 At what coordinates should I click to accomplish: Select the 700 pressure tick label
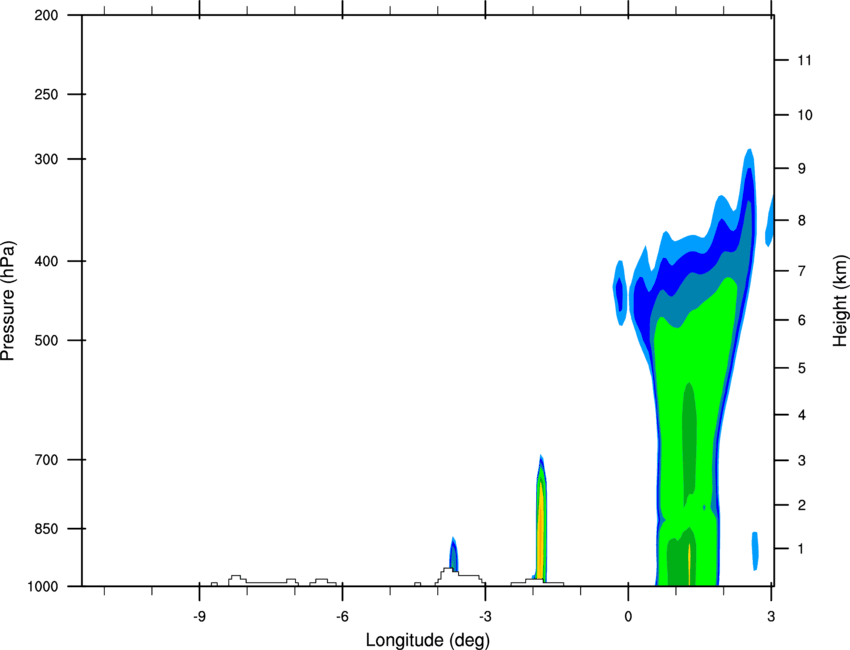(x=46, y=460)
